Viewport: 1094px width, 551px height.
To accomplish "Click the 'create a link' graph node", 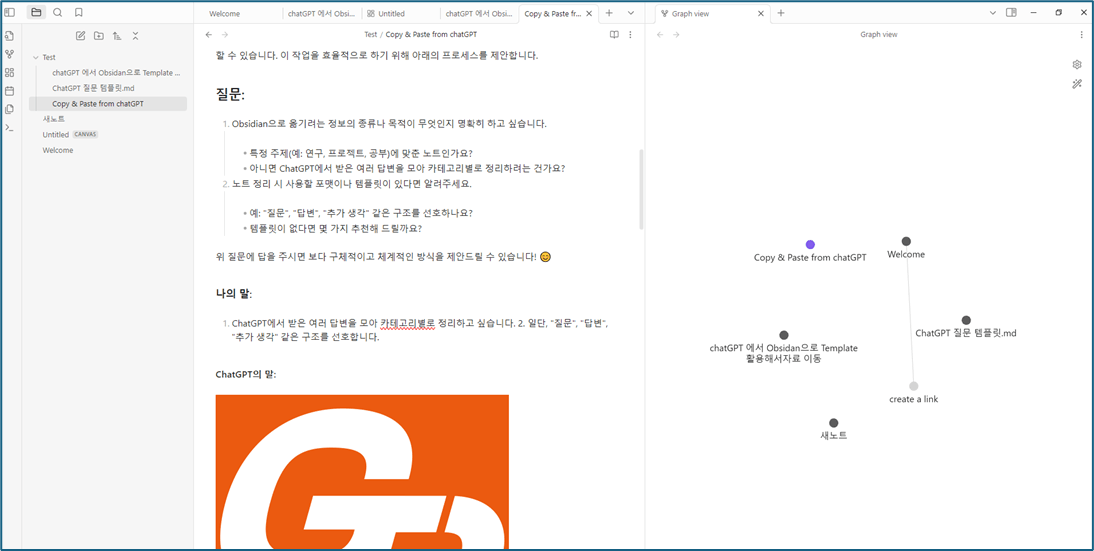I will coord(914,386).
